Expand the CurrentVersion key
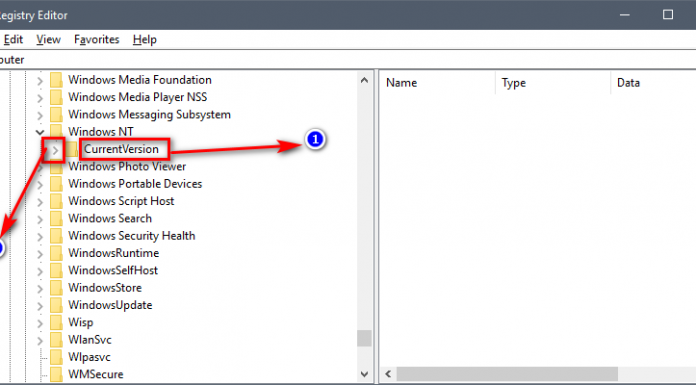The height and width of the screenshot is (385, 696). point(55,150)
